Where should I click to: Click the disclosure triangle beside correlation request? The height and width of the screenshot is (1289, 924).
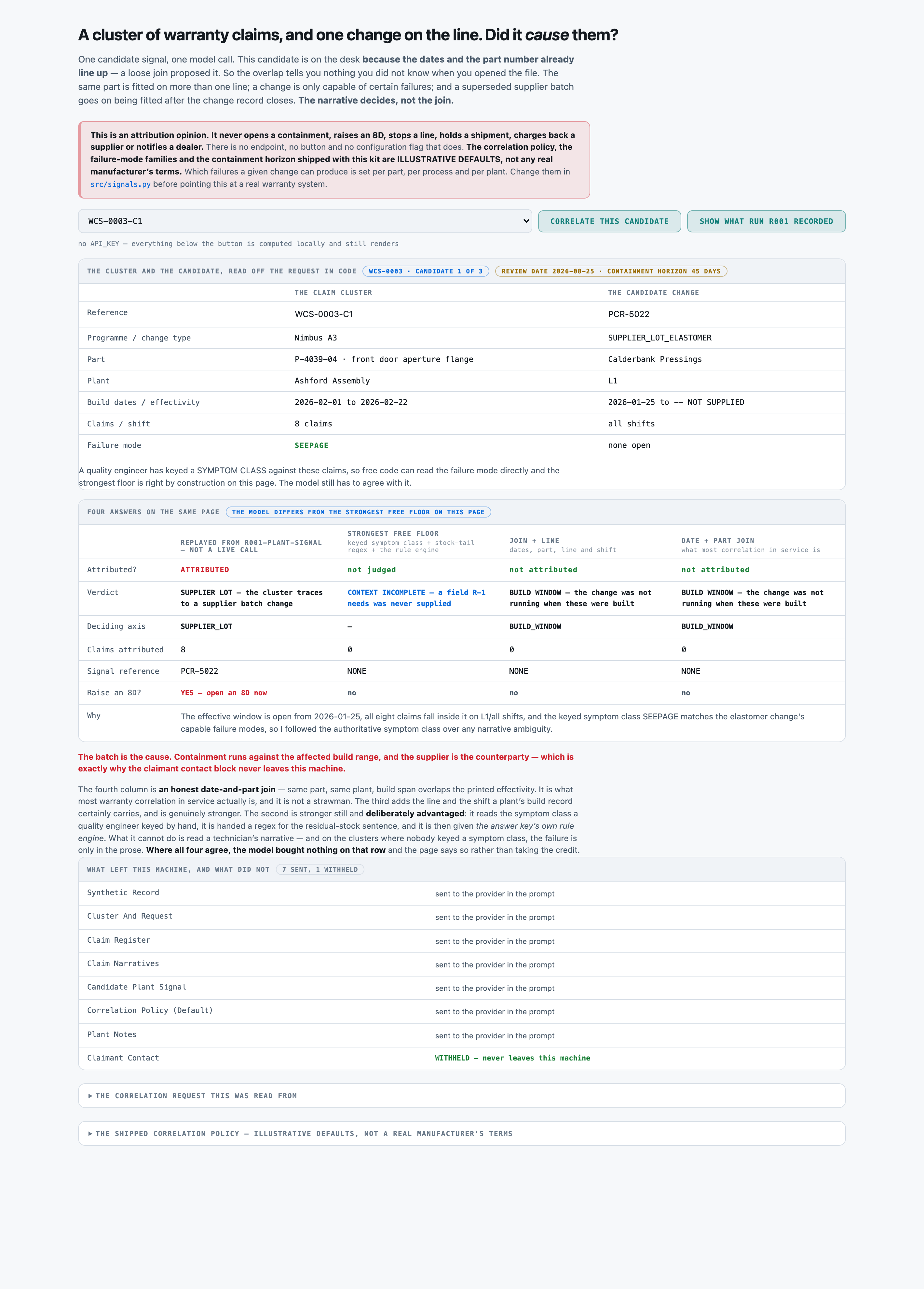pyautogui.click(x=90, y=1096)
